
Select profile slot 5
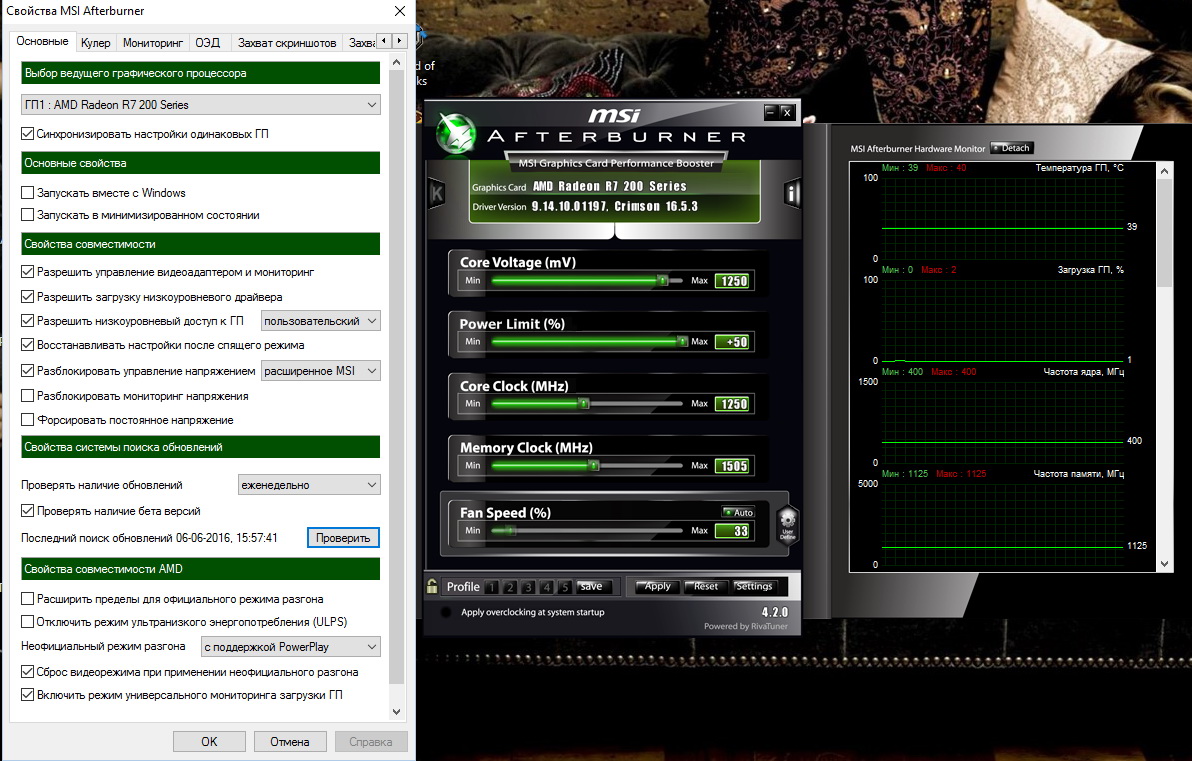[x=565, y=587]
